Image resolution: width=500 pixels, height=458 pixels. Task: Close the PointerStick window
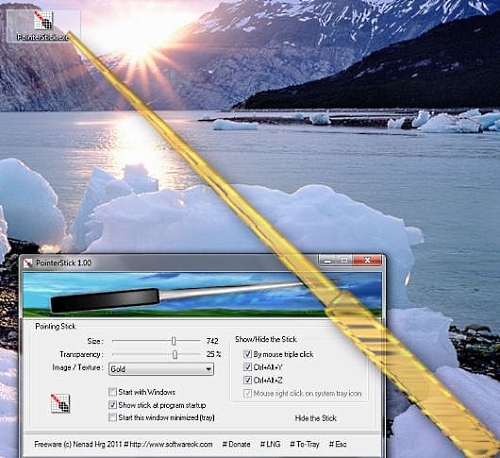pos(367,260)
